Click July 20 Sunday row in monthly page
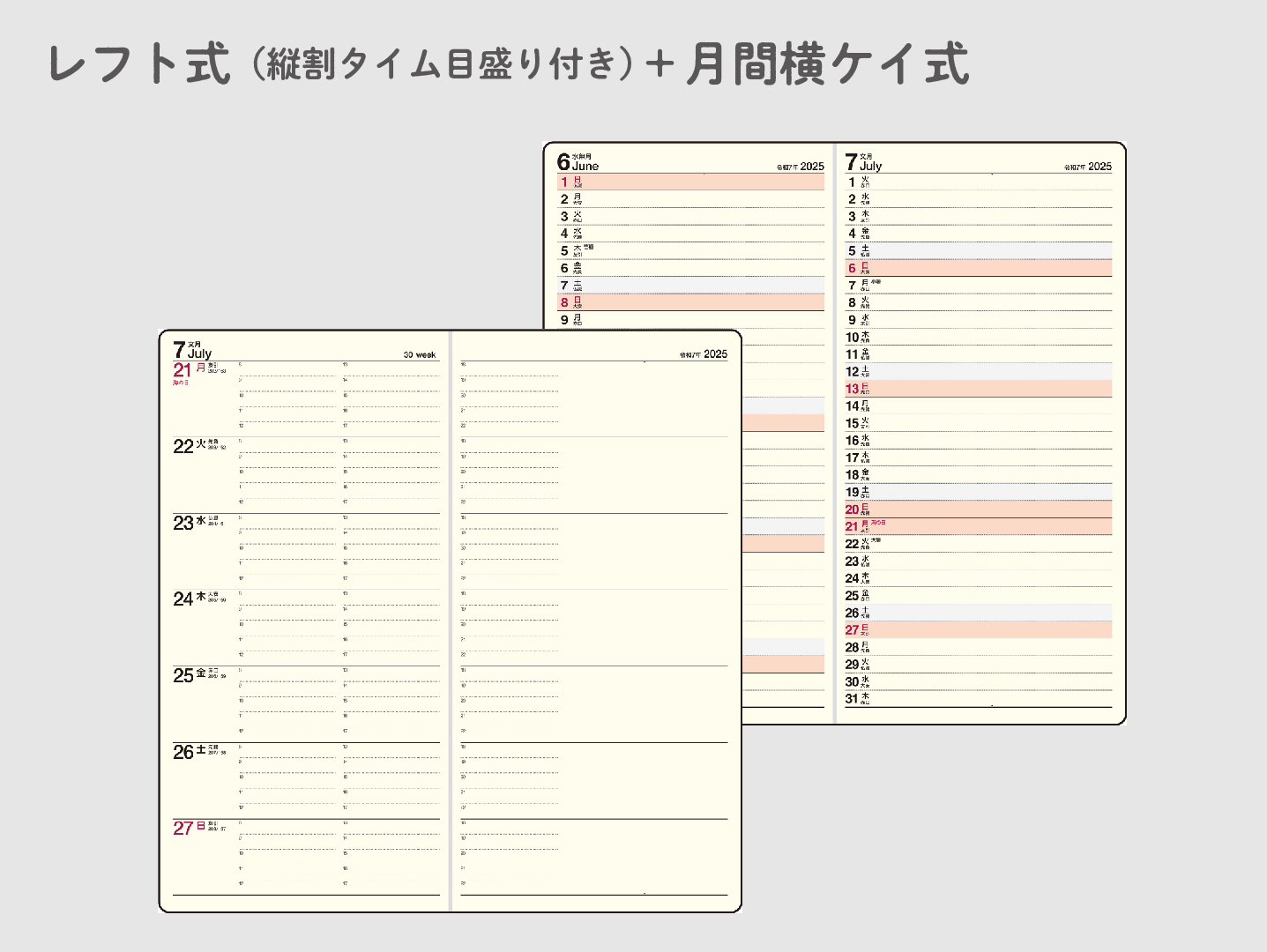 tap(978, 509)
